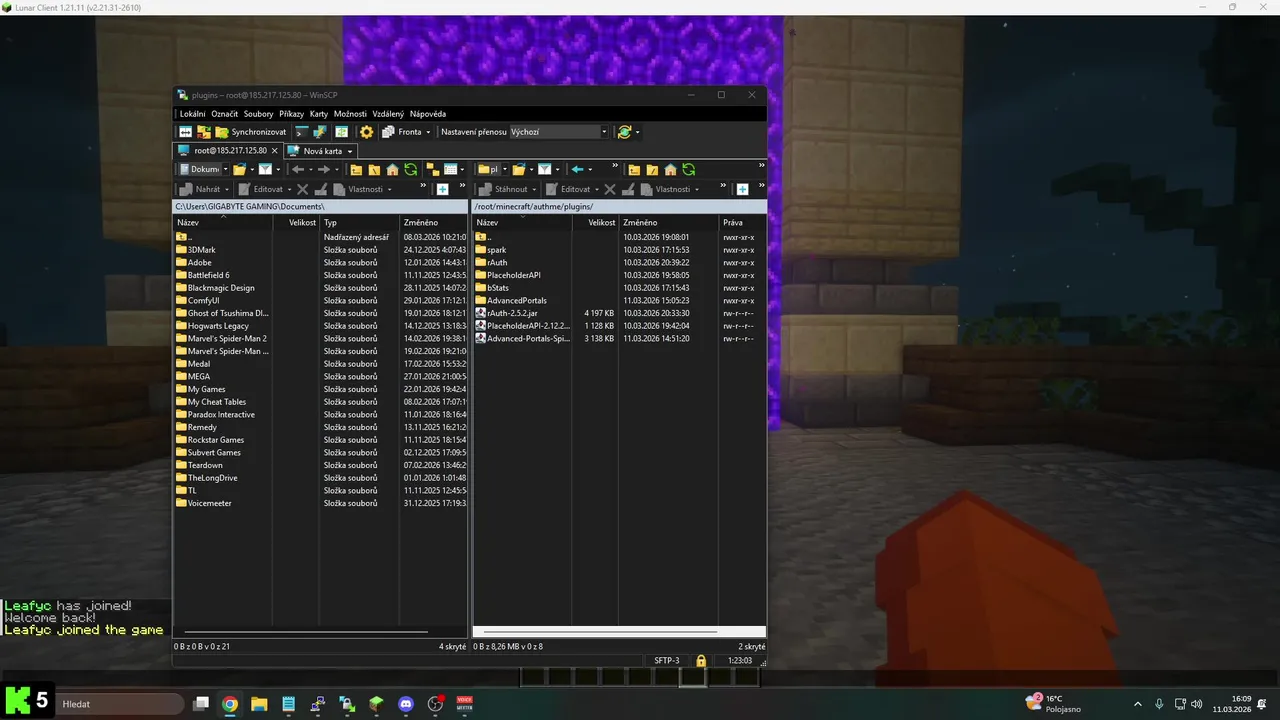Click the remote panel filter icon
The height and width of the screenshot is (720, 1280).
tap(544, 169)
